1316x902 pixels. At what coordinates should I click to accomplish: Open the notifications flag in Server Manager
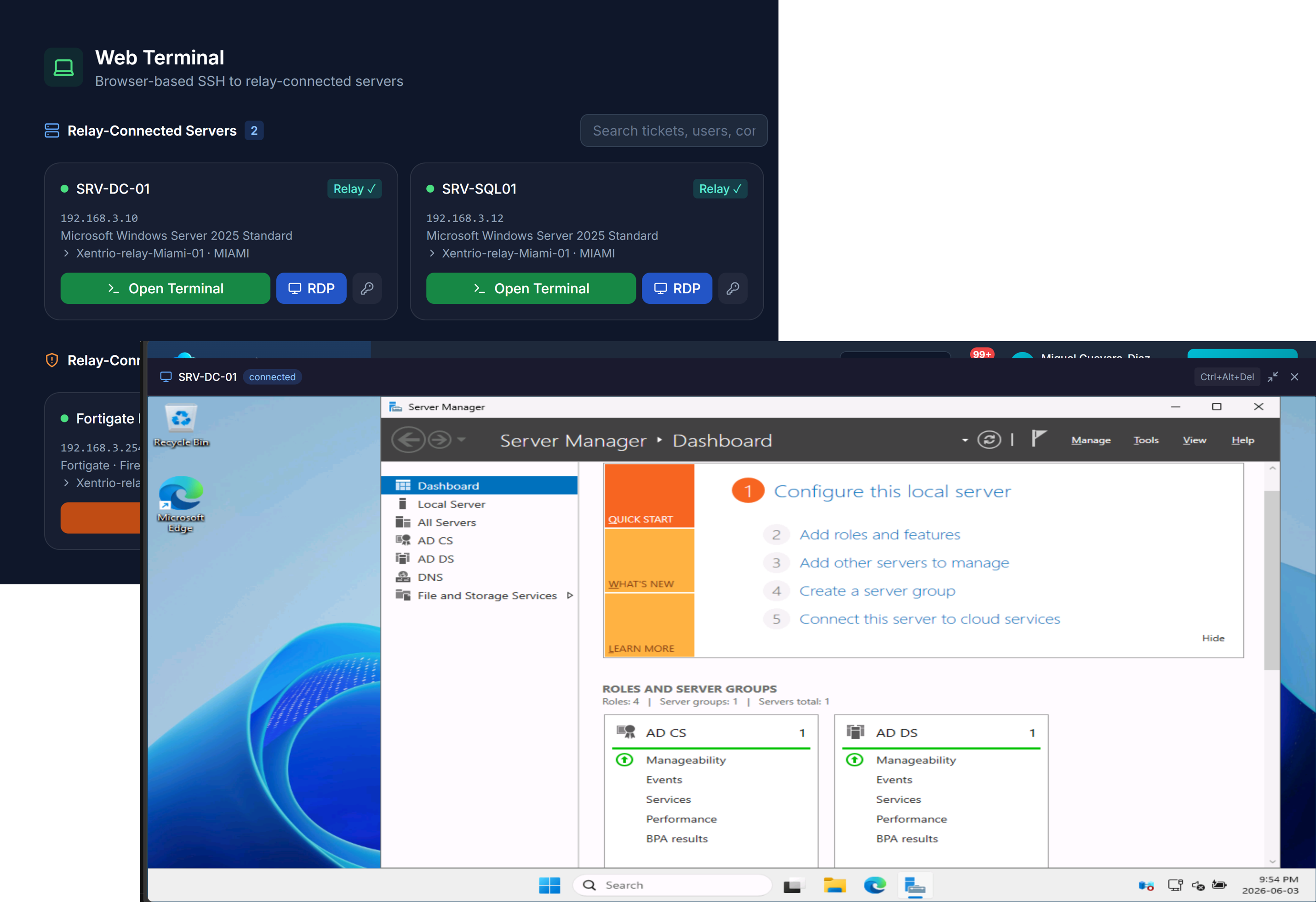click(1039, 438)
